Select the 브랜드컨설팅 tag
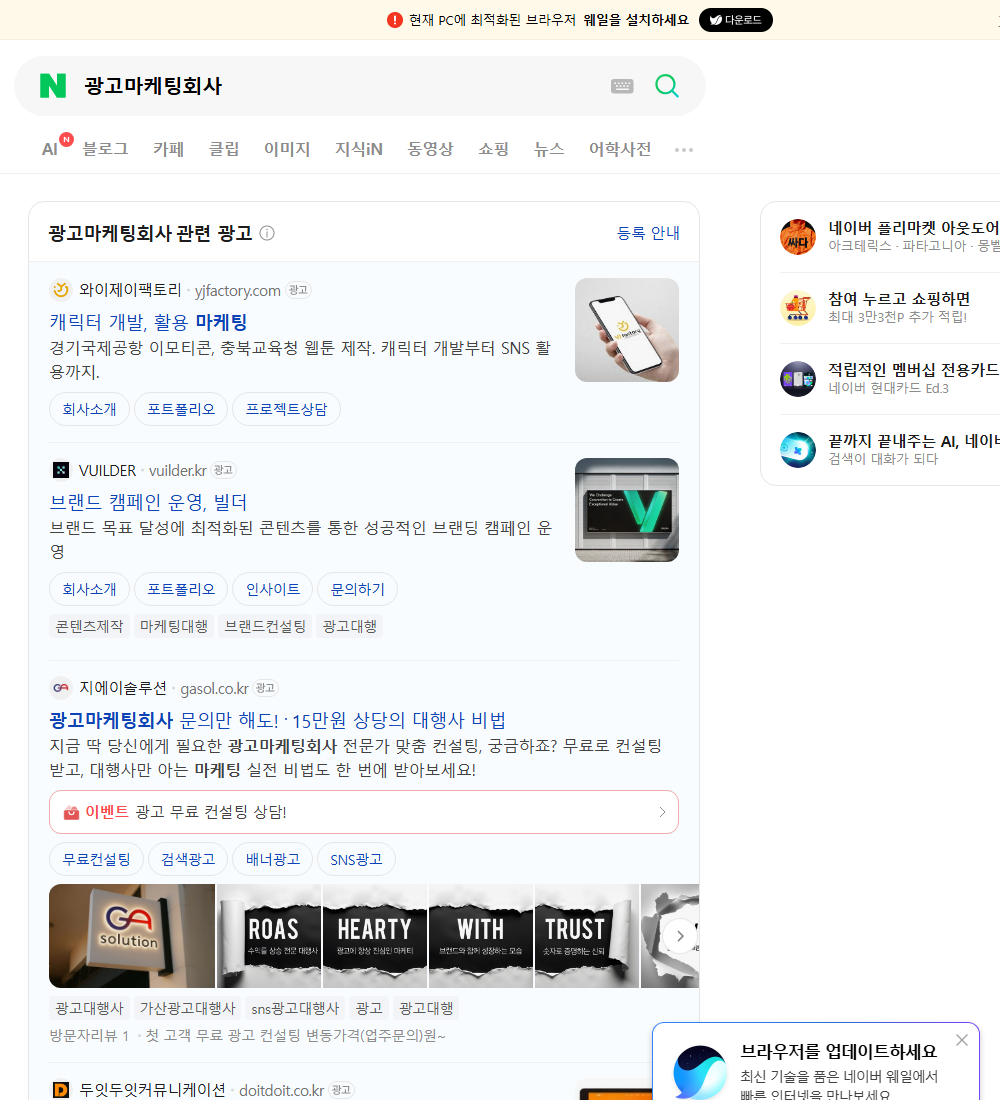1000x1100 pixels. tap(265, 626)
